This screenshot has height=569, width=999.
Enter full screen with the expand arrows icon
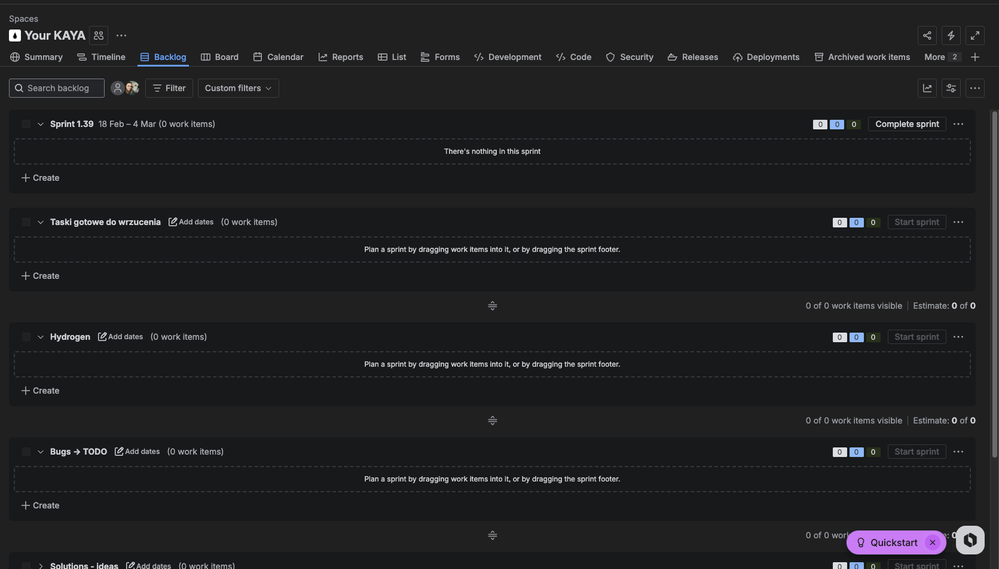coord(975,36)
